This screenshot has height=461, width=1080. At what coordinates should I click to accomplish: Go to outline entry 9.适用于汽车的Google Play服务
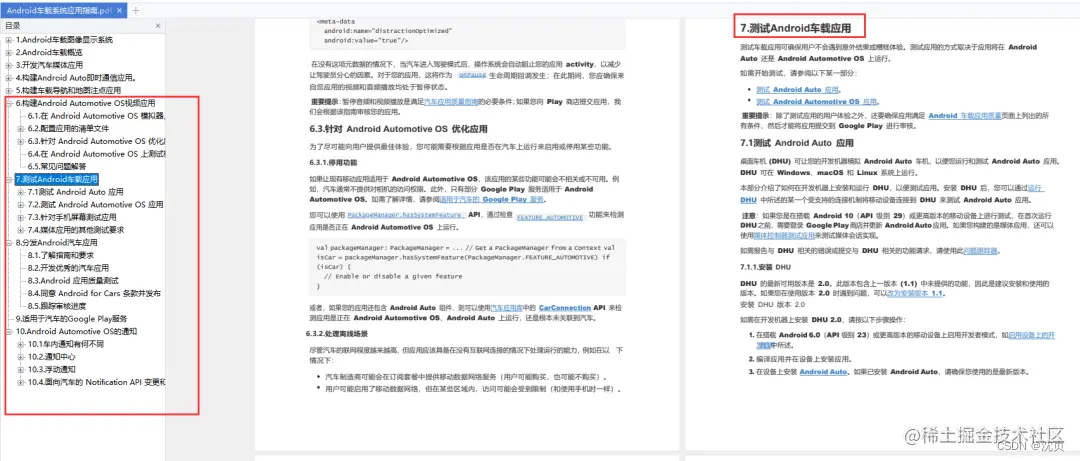coord(72,319)
